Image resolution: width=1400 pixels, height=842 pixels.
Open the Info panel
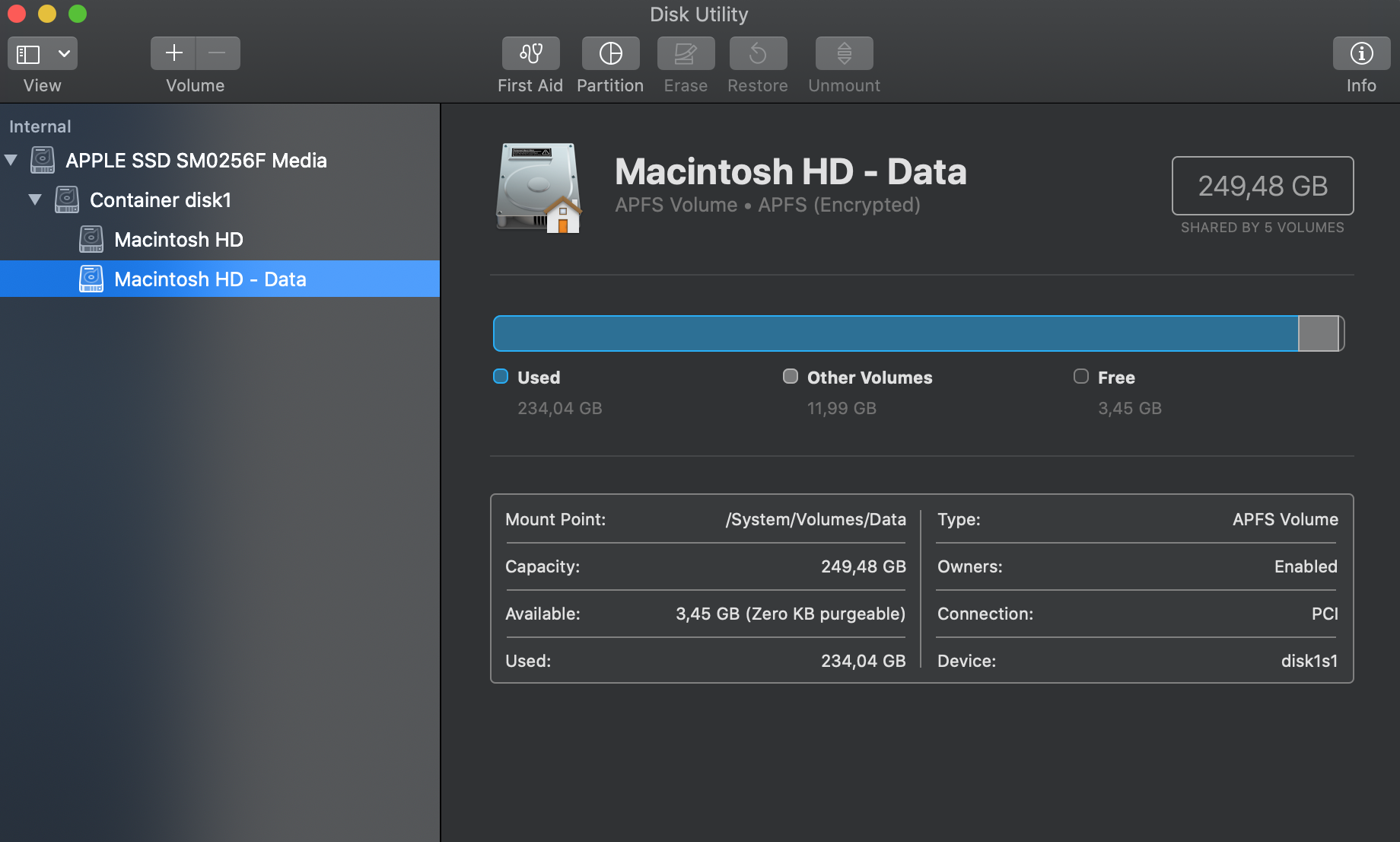1360,53
